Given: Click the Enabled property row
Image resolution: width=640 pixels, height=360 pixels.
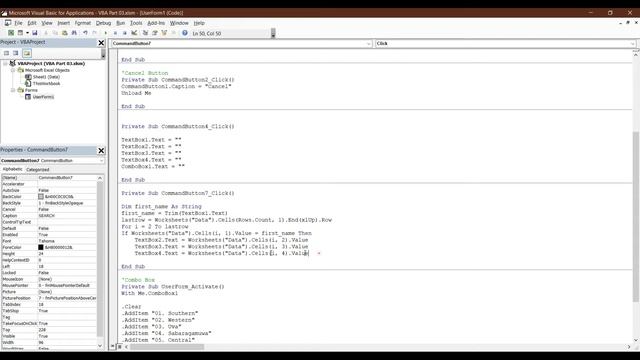Looking at the screenshot, I should click(49, 235).
